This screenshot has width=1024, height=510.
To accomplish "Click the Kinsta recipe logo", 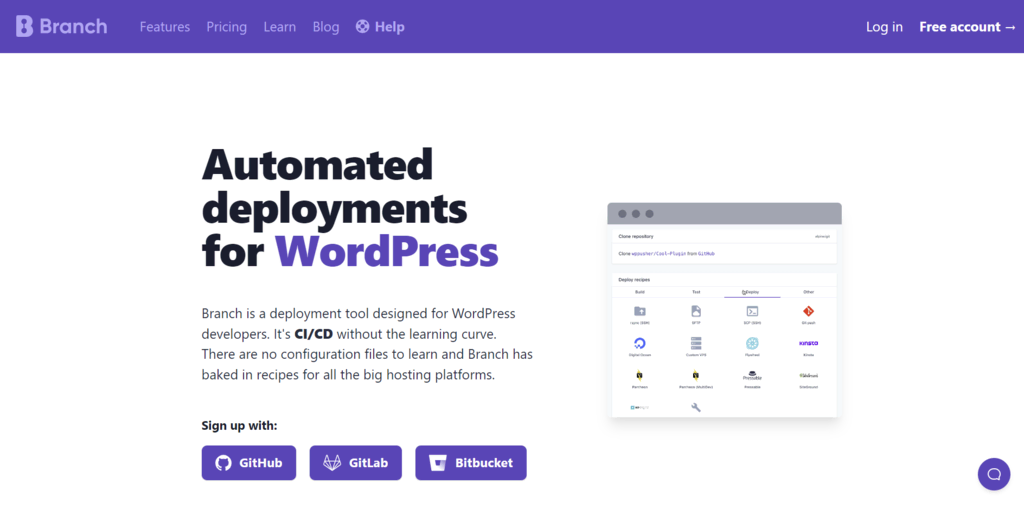I will point(808,343).
